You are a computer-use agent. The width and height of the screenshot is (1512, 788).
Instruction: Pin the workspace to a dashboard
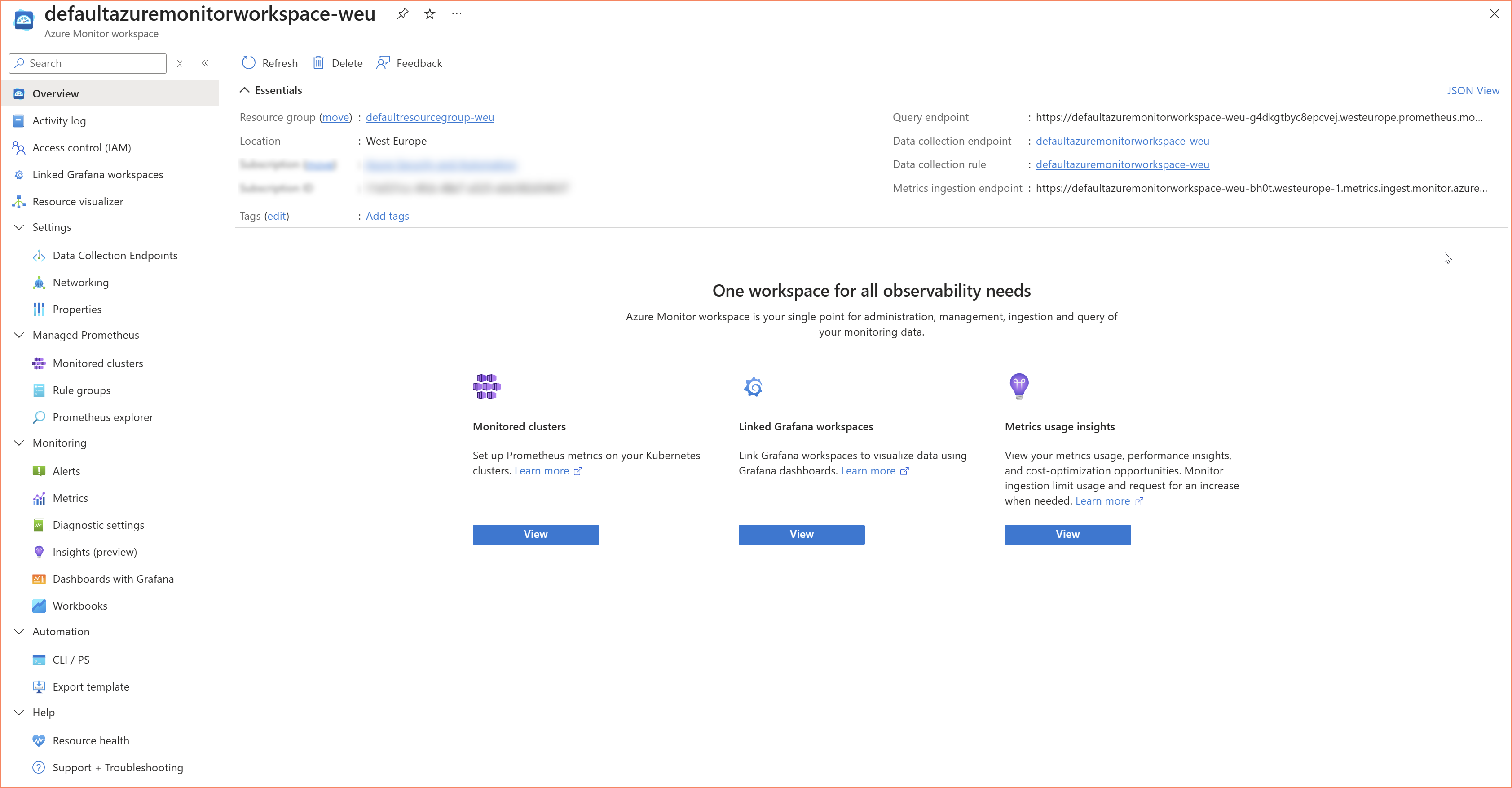[403, 13]
